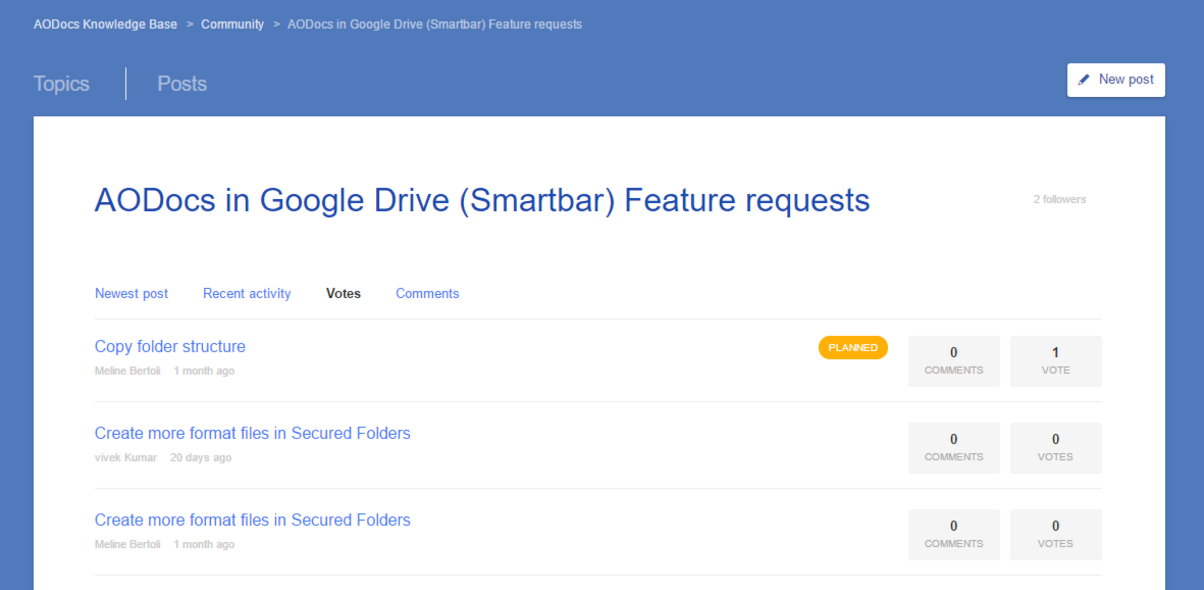Open the Community breadcrumb link
Screen dimensions: 1204x590
232,24
